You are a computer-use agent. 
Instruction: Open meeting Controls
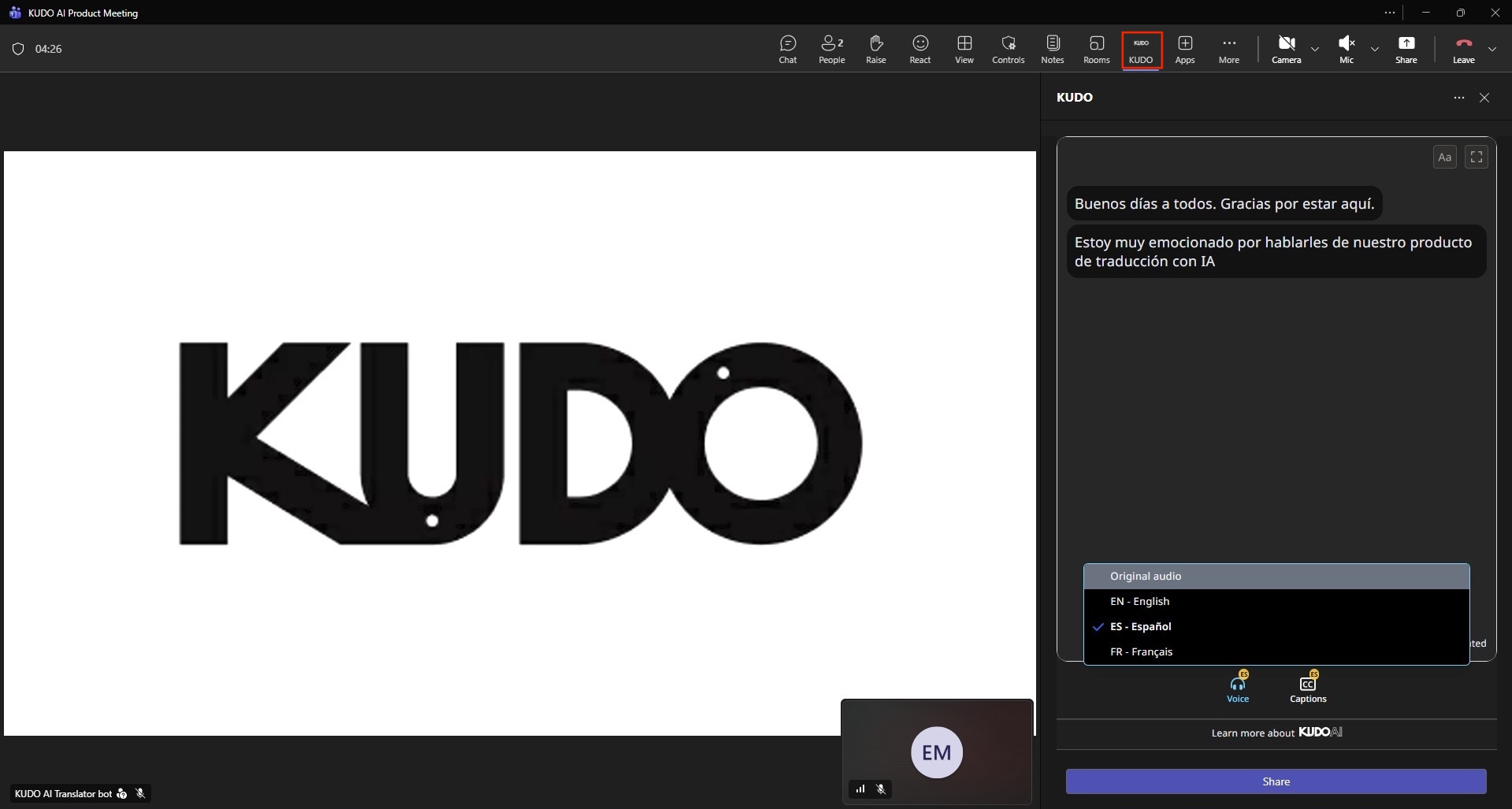pyautogui.click(x=1009, y=49)
